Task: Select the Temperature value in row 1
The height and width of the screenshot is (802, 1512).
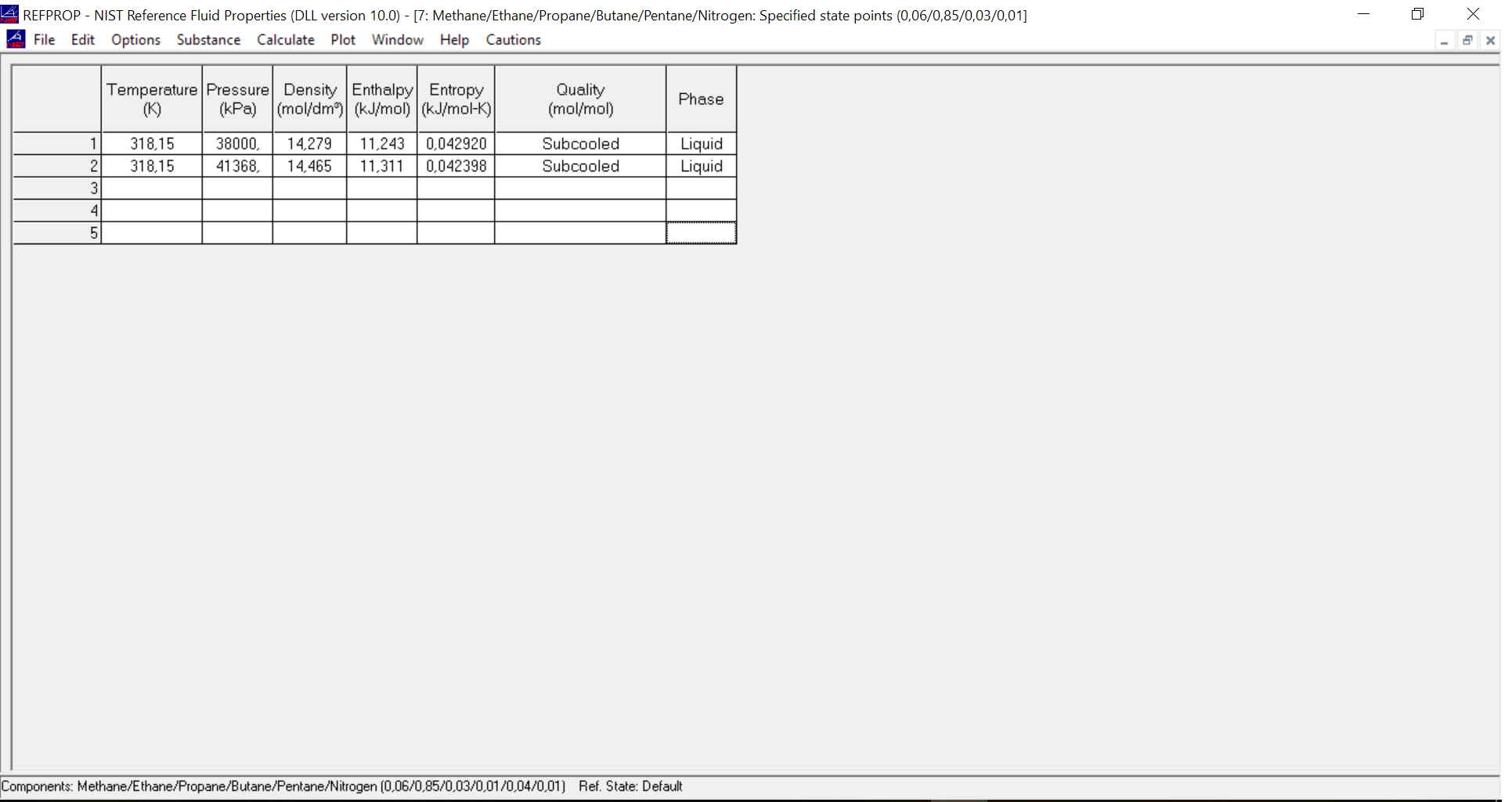Action: (152, 143)
